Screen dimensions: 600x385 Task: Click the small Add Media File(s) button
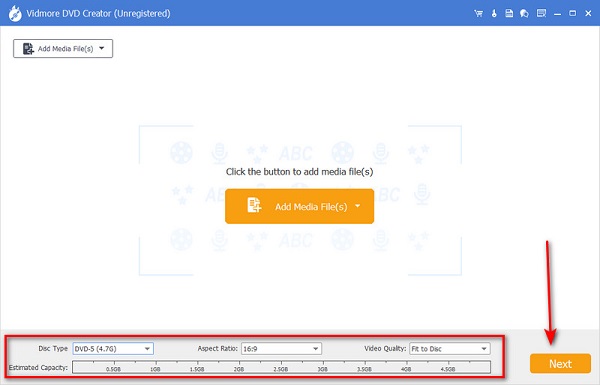pyautogui.click(x=63, y=49)
